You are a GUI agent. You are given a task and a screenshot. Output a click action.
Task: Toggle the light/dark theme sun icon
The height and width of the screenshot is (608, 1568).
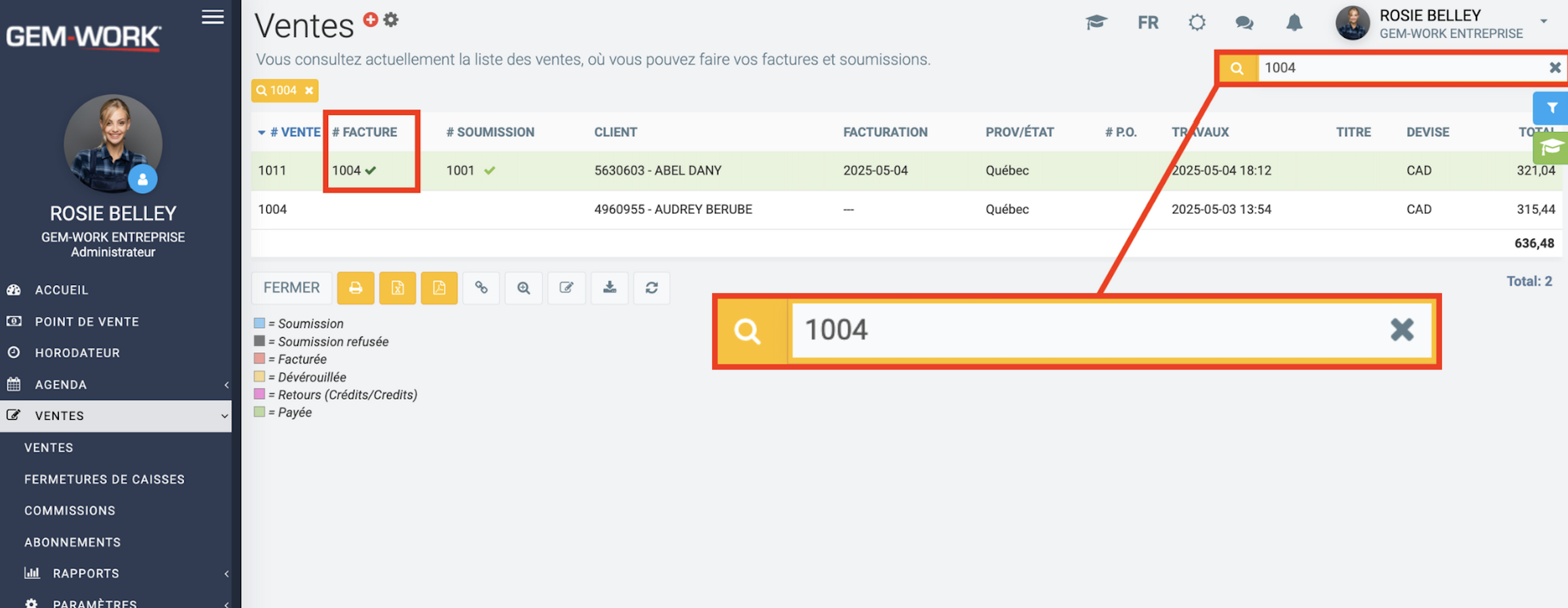[1197, 23]
